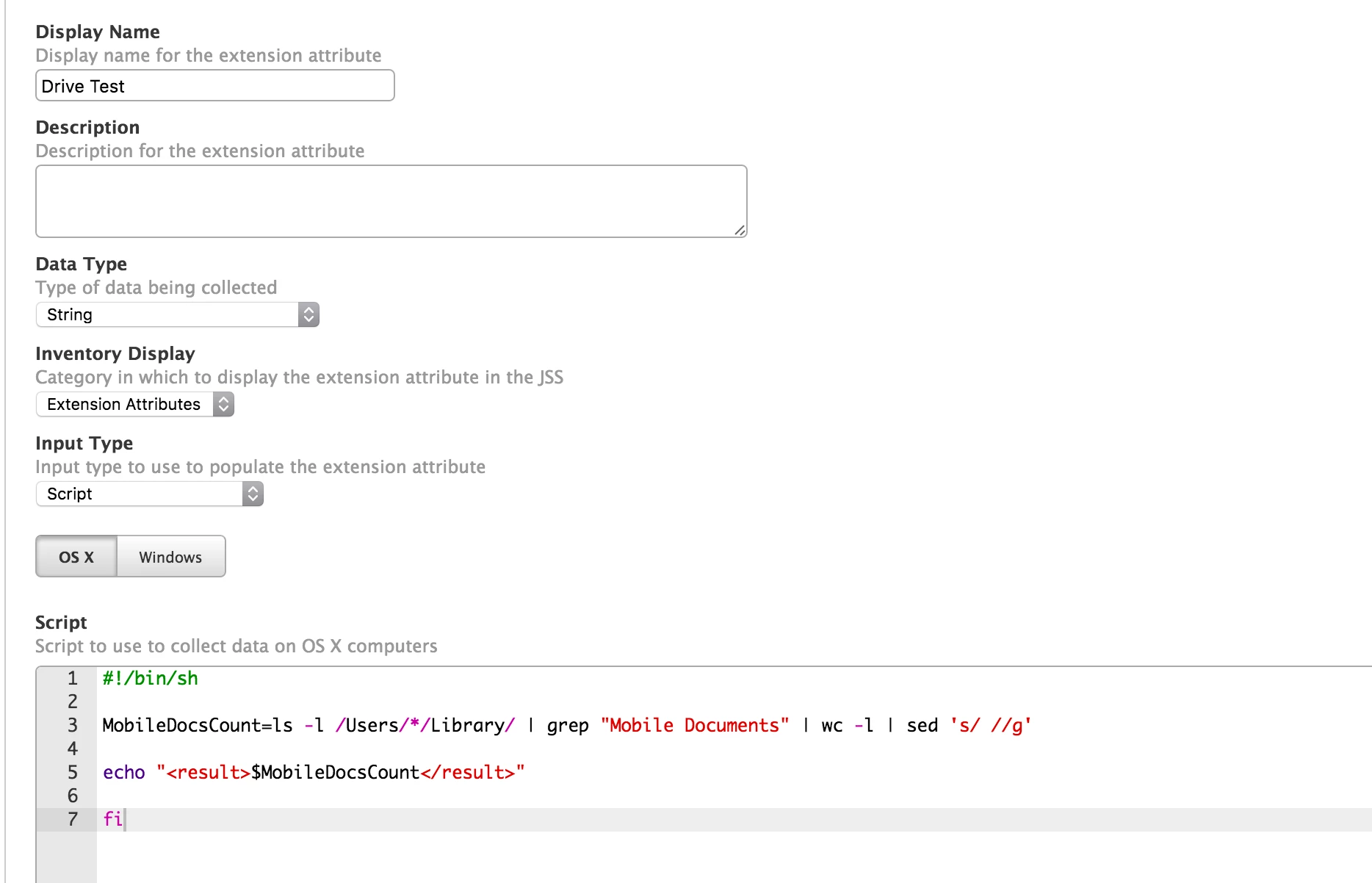Place cursor after fi on line 7
The width and height of the screenshot is (1372, 883).
pyautogui.click(x=125, y=819)
